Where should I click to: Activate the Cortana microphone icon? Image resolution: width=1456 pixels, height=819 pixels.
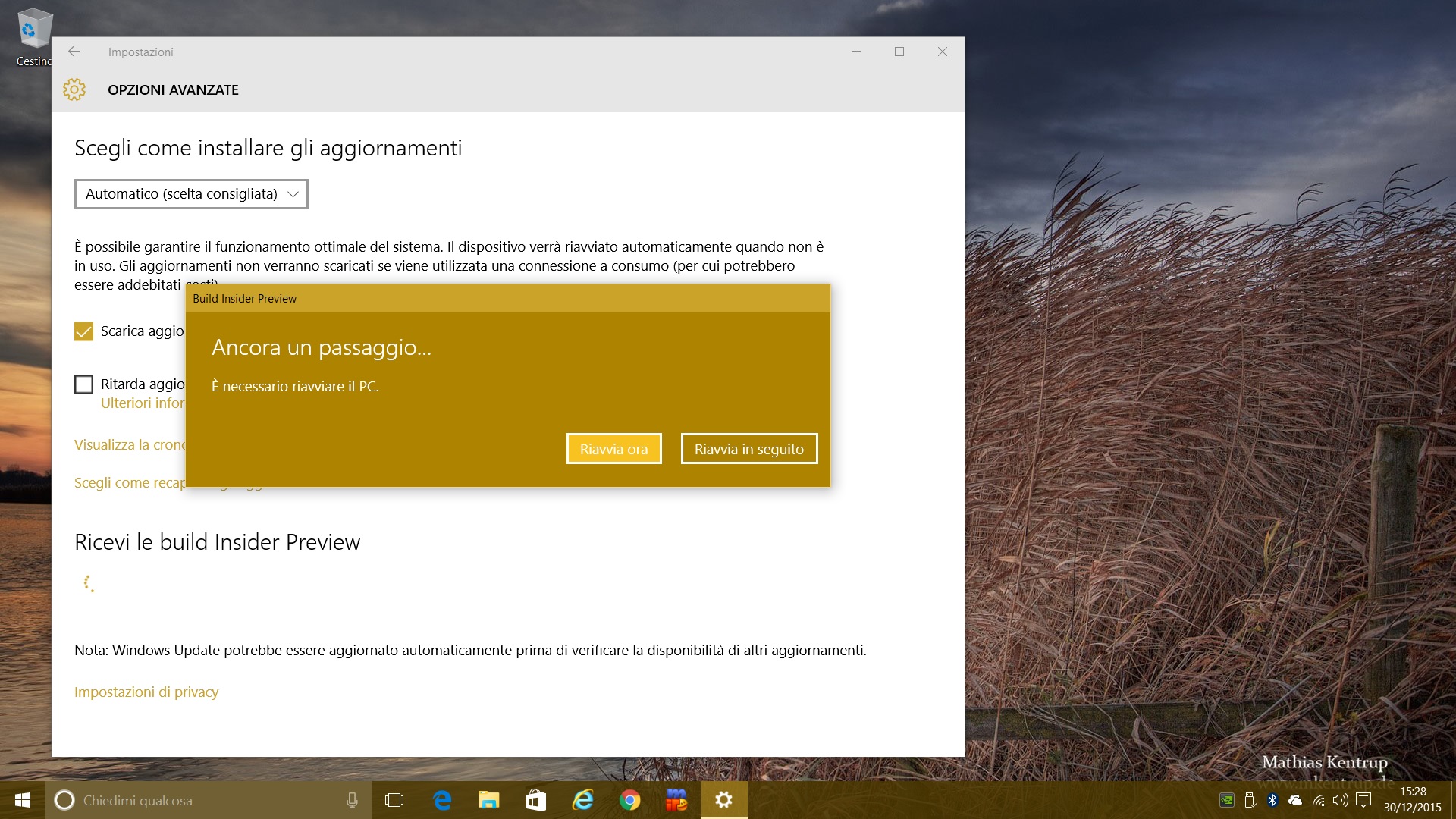352,800
